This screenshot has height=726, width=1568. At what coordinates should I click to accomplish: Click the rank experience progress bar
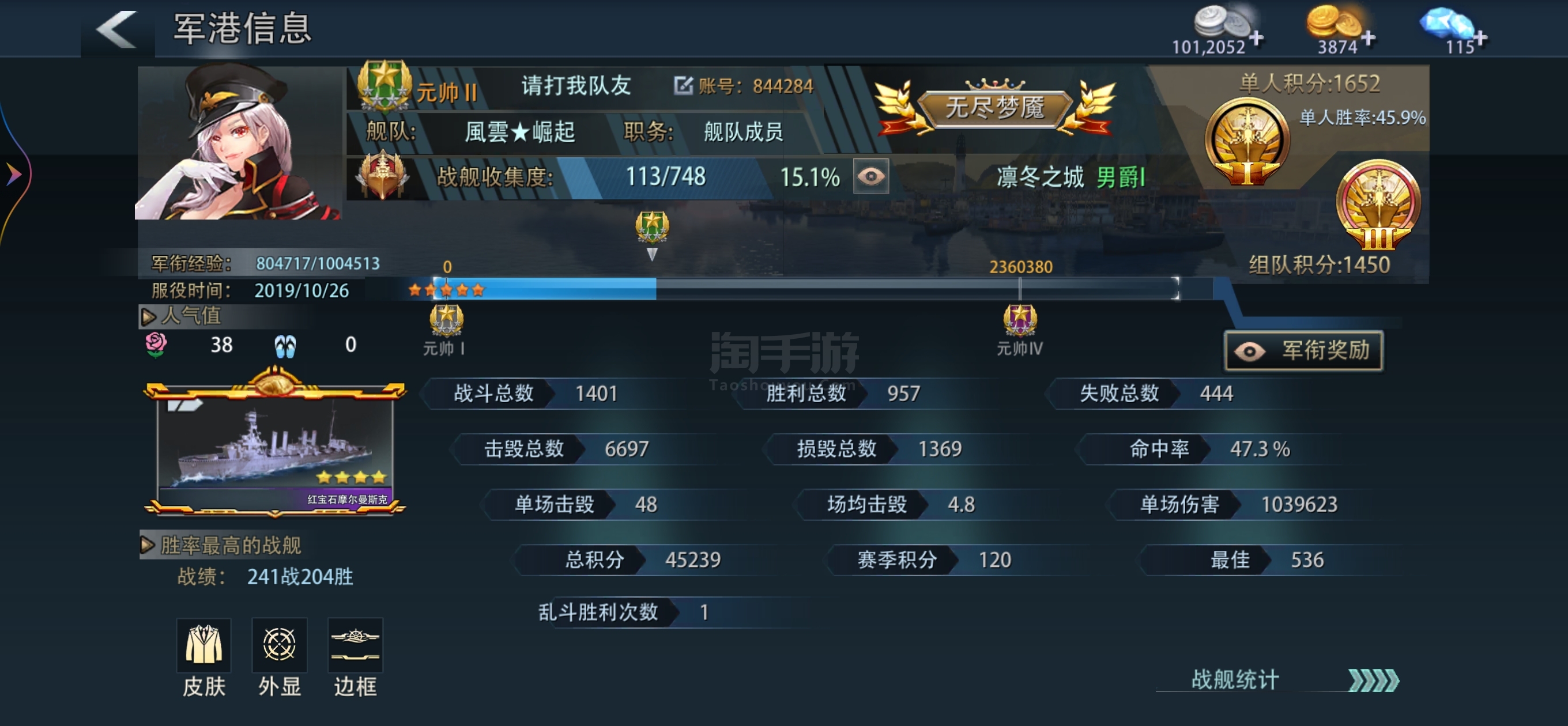tap(795, 289)
